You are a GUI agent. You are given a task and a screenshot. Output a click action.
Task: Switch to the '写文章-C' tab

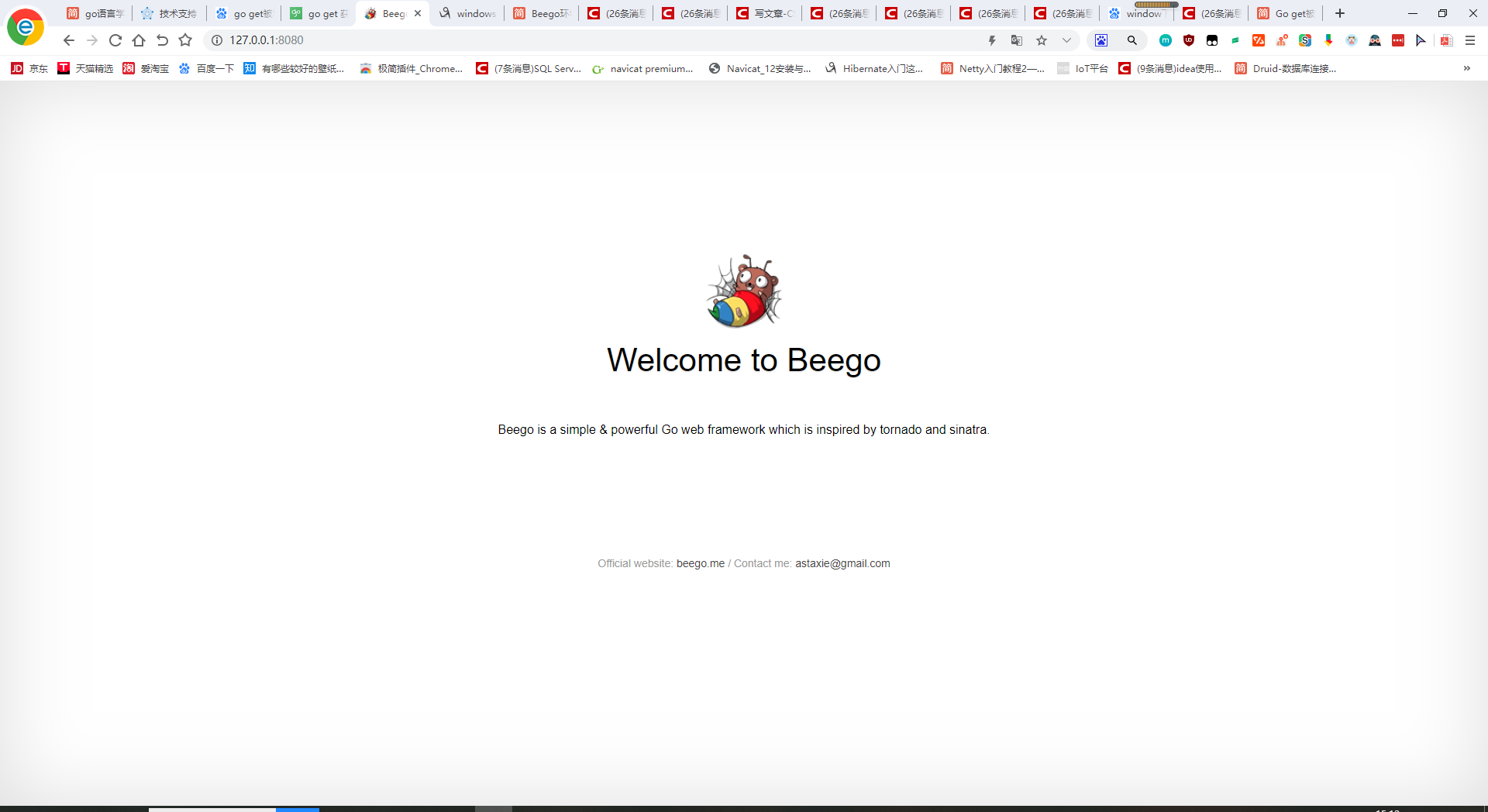click(x=765, y=13)
